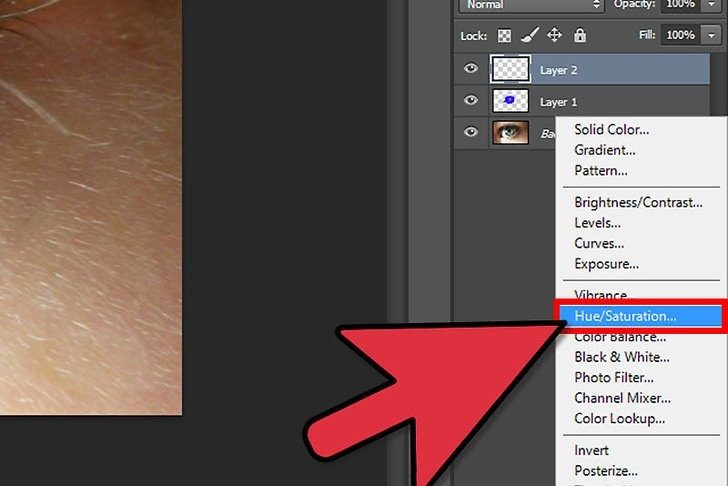
Task: Hide Layer 2 using its eye icon
Action: coord(471,70)
